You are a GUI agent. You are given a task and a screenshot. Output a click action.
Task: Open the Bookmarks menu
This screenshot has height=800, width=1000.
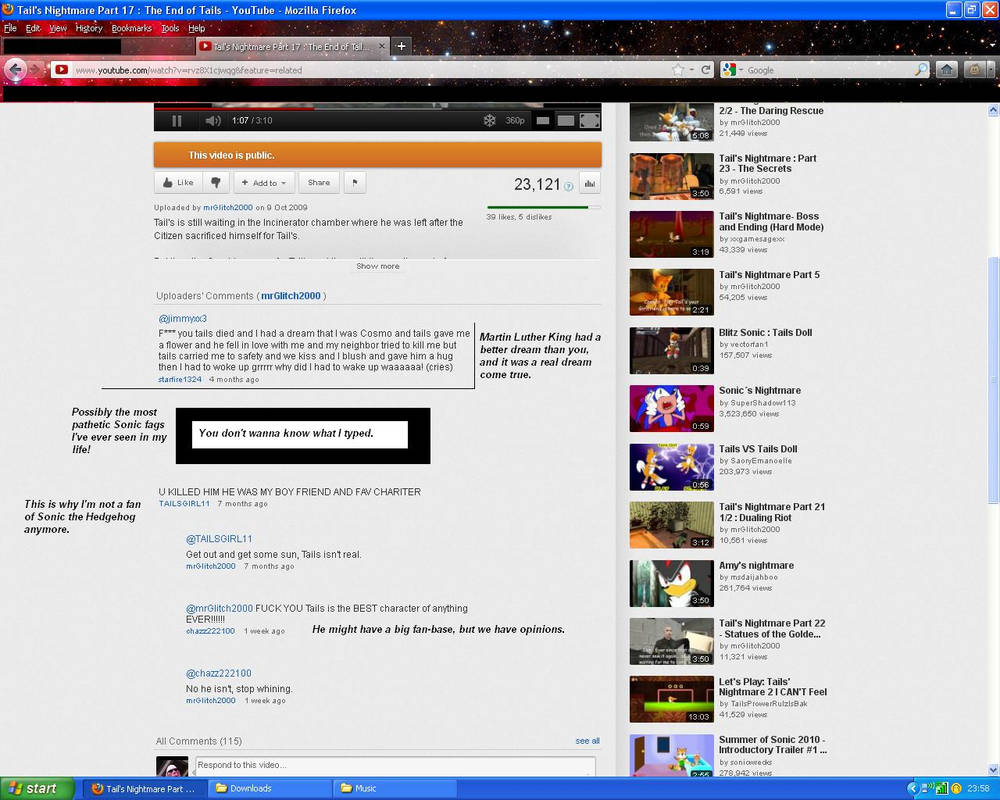pos(131,28)
